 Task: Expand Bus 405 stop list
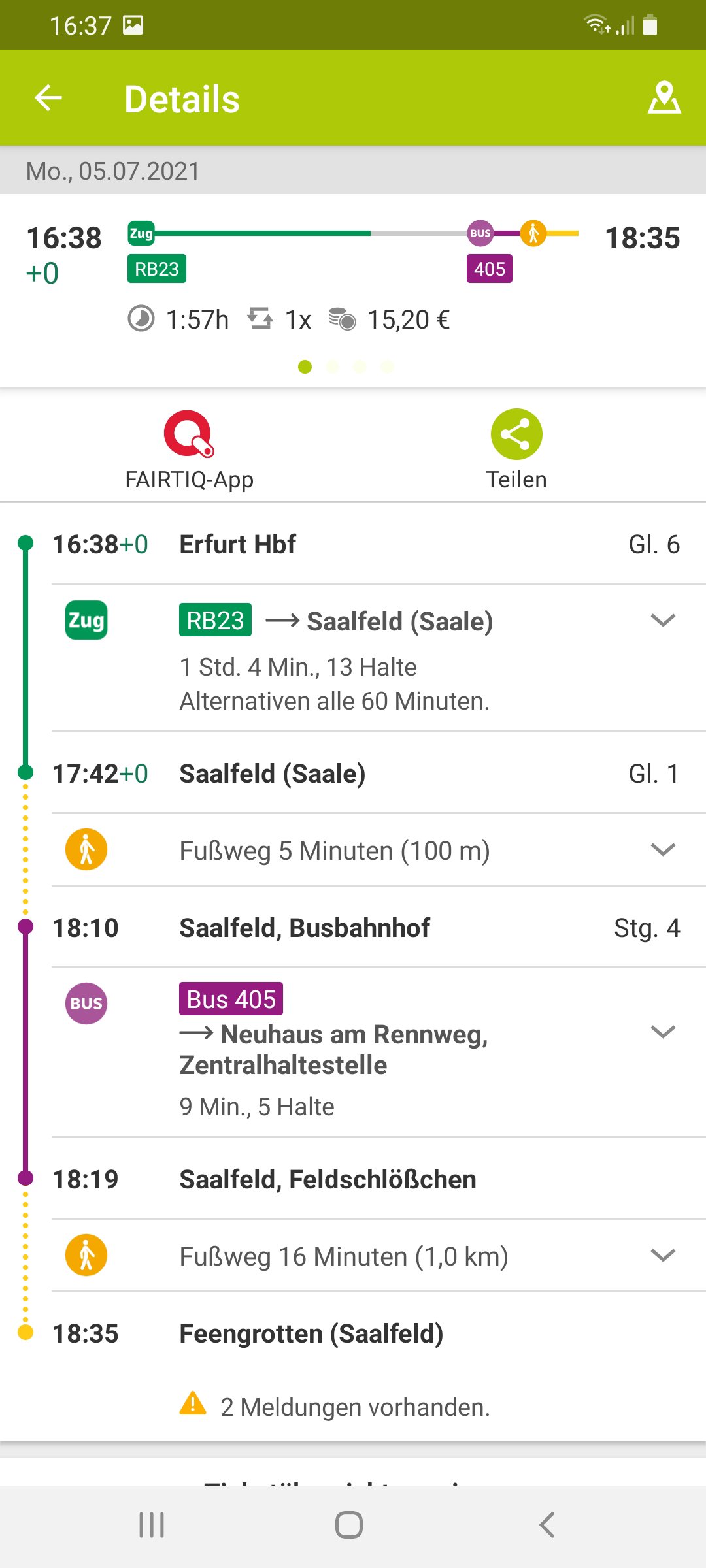663,1032
